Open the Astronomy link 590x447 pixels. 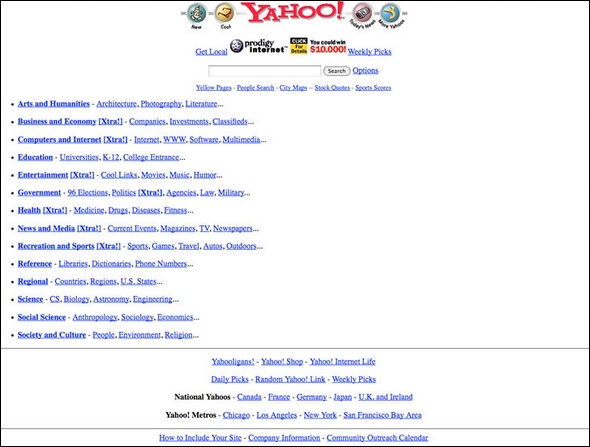click(x=111, y=299)
